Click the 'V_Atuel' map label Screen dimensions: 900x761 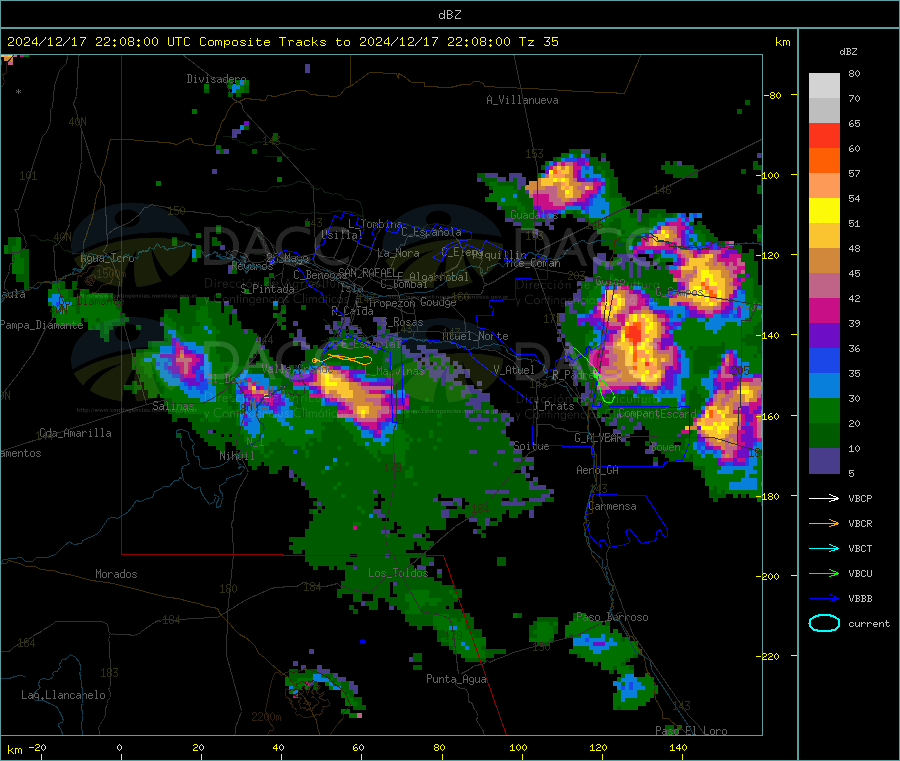[x=514, y=370]
